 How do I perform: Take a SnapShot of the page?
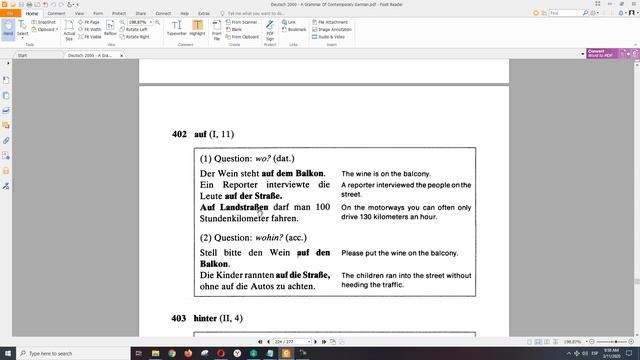(x=44, y=22)
